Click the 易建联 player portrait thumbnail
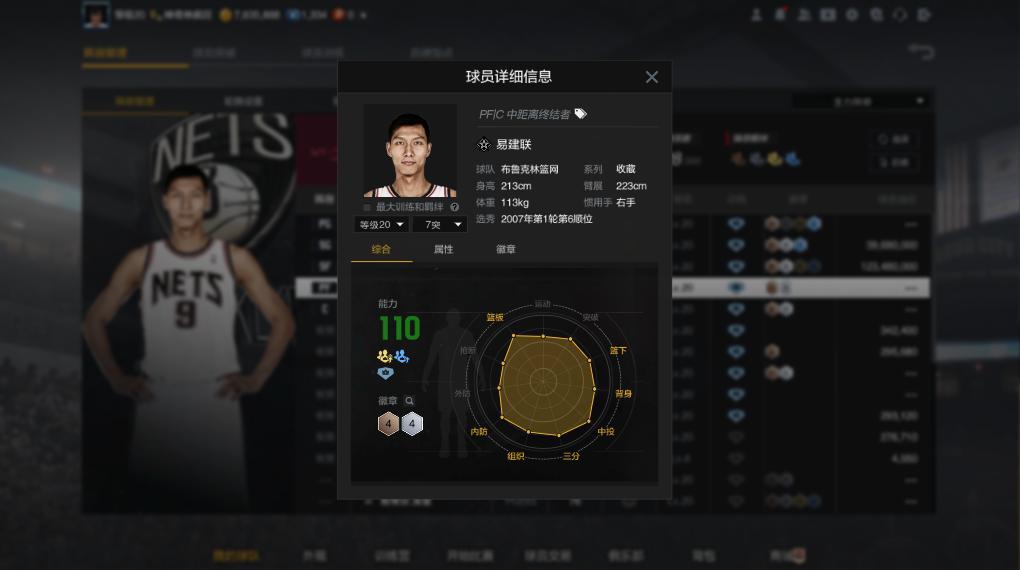Screen dimensions: 1020x570 410,151
